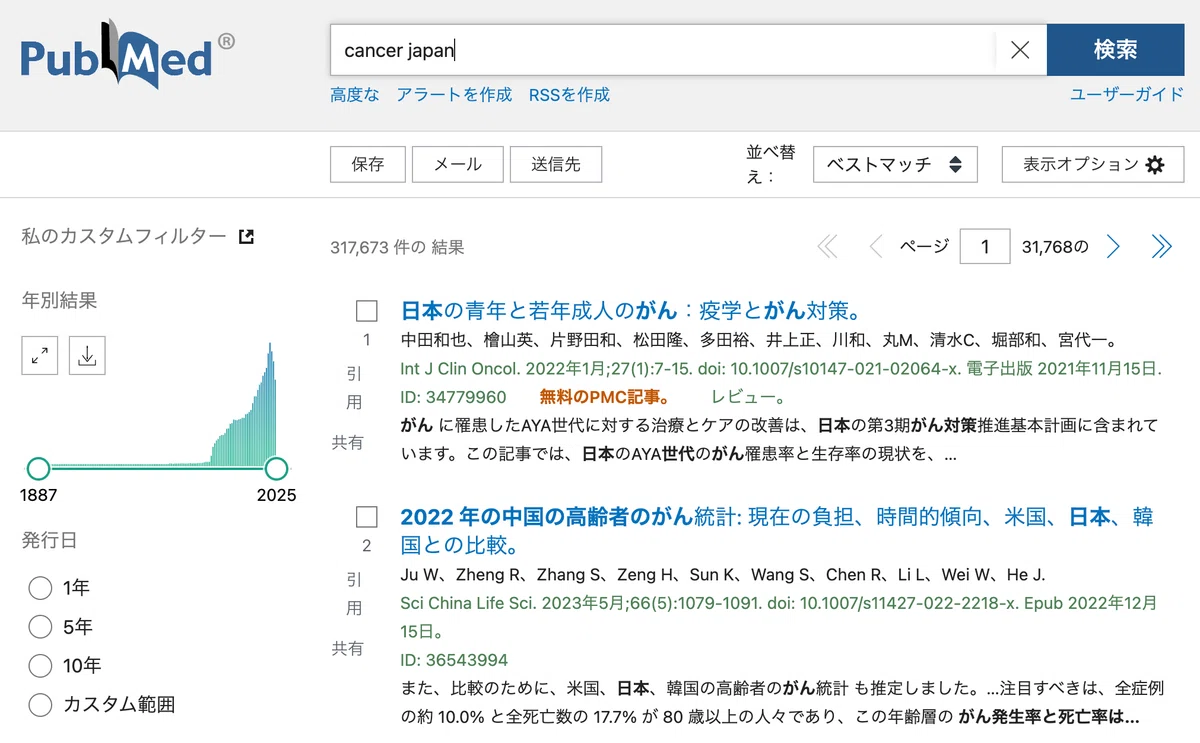Click the 私のカスタムフィルター heading

coord(124,237)
